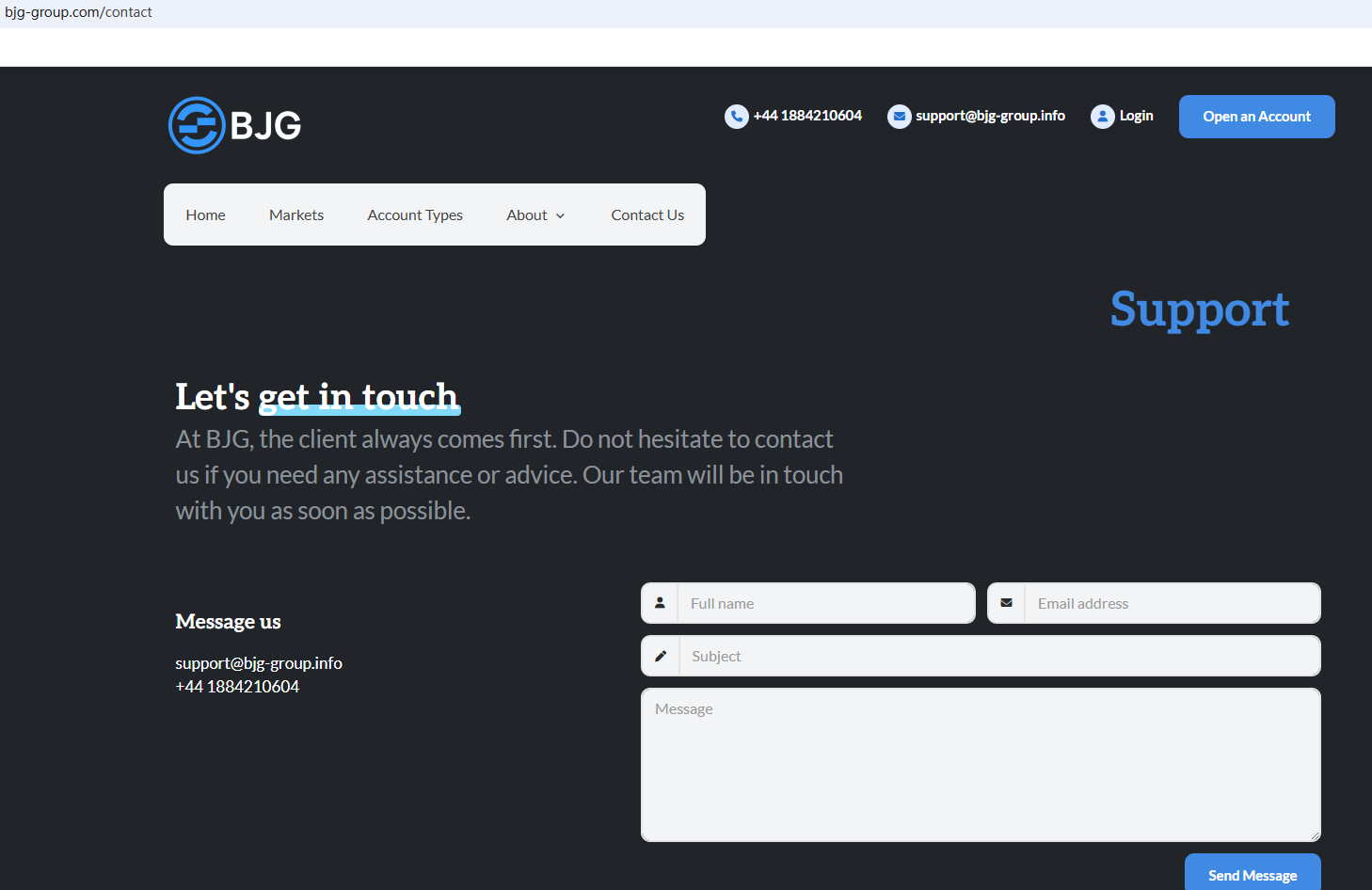Click the Support page heading
Screen dimensions: 1372x890
pyautogui.click(x=1200, y=310)
